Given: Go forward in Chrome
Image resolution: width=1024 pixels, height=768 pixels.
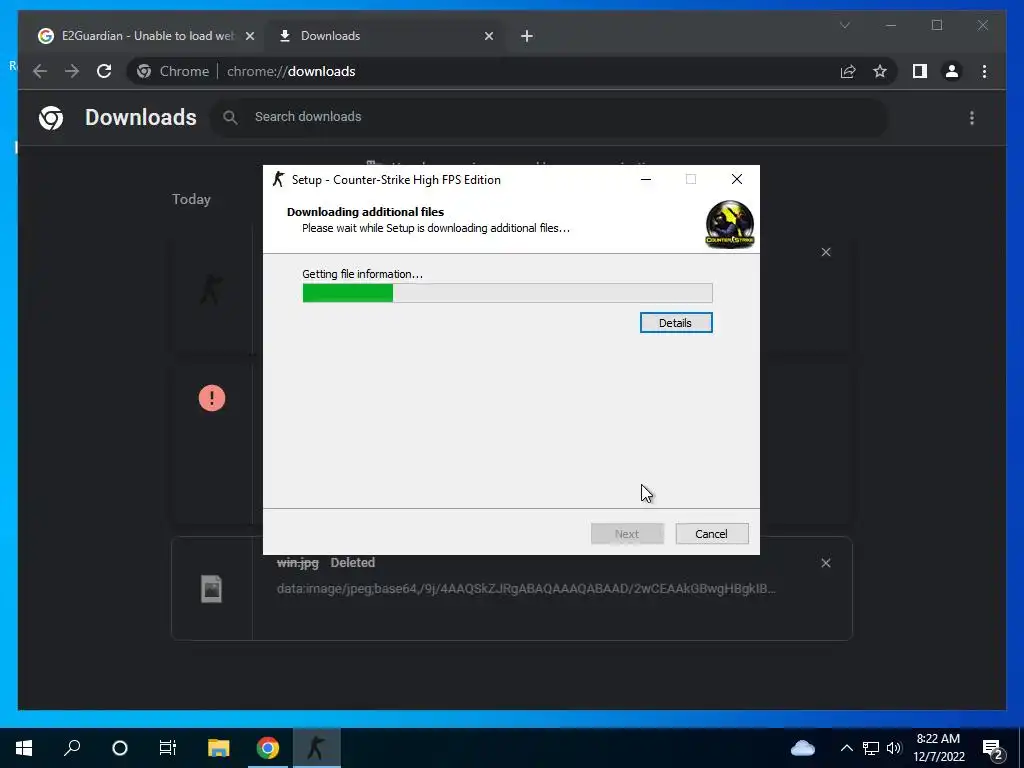Looking at the screenshot, I should tap(72, 71).
